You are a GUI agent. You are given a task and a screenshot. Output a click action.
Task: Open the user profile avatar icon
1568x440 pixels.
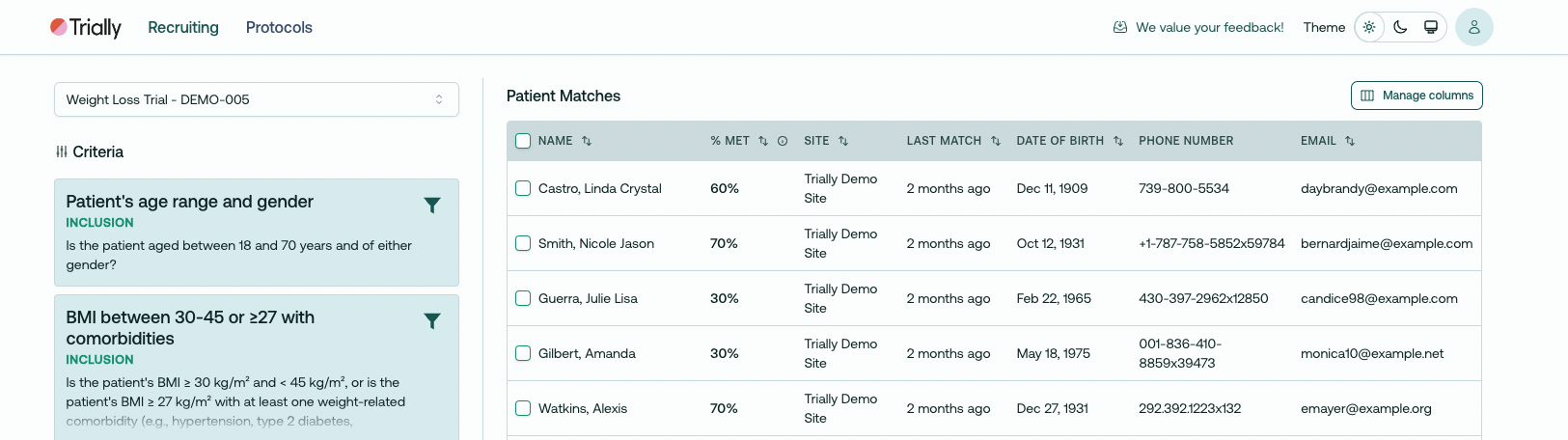(1473, 27)
